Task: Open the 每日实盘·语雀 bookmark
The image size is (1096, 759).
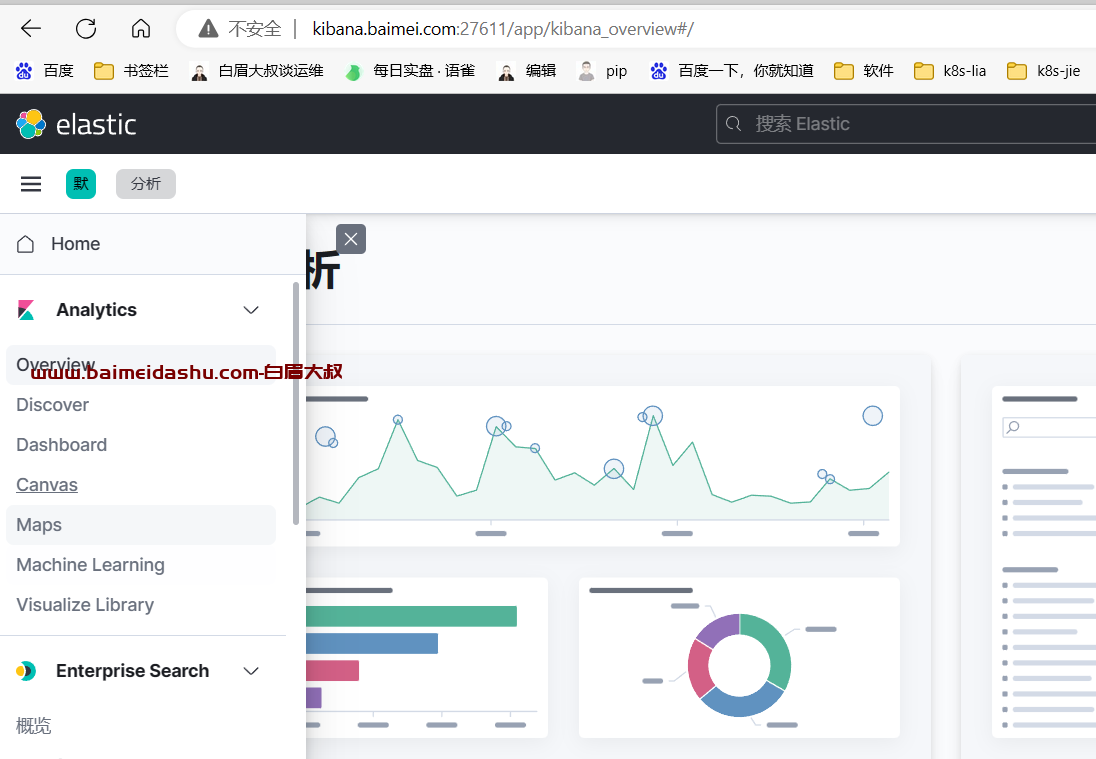Action: click(x=410, y=71)
